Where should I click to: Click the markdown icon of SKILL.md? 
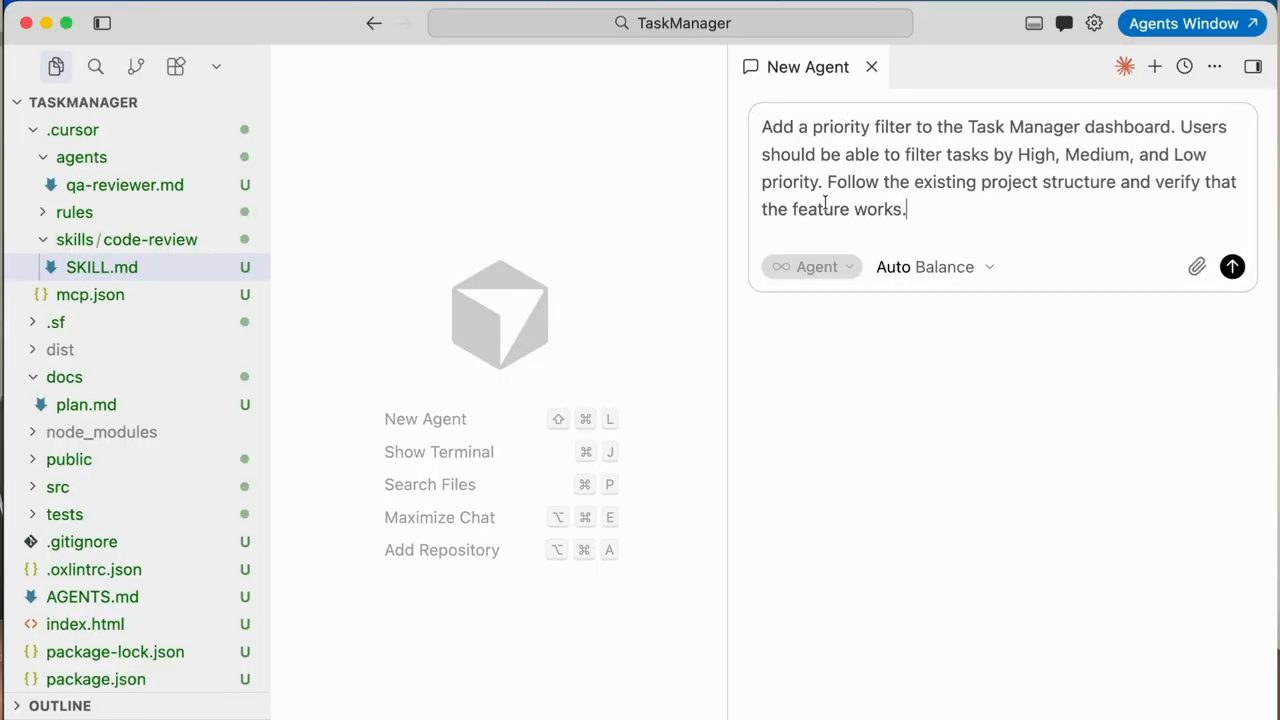[x=51, y=267]
